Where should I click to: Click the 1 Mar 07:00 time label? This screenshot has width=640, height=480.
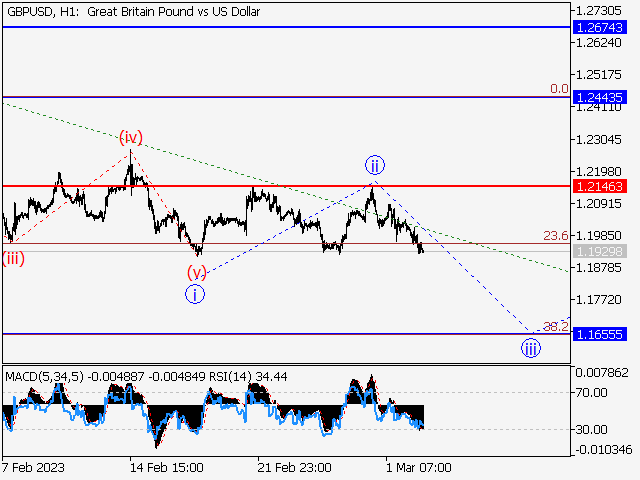click(x=419, y=467)
